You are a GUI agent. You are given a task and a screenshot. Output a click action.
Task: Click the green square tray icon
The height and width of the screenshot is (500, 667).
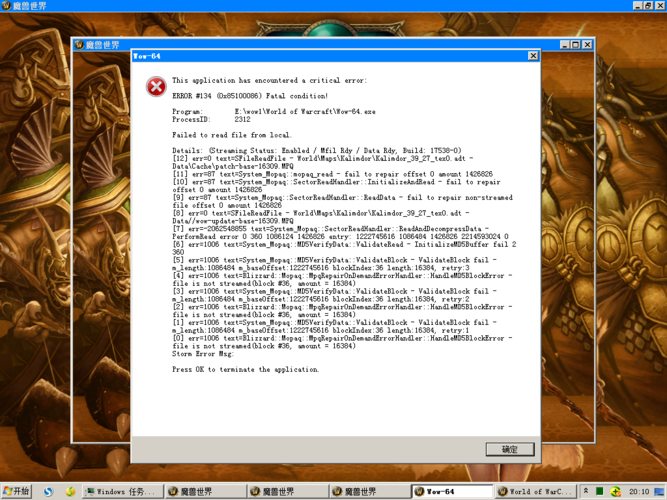[x=599, y=491]
